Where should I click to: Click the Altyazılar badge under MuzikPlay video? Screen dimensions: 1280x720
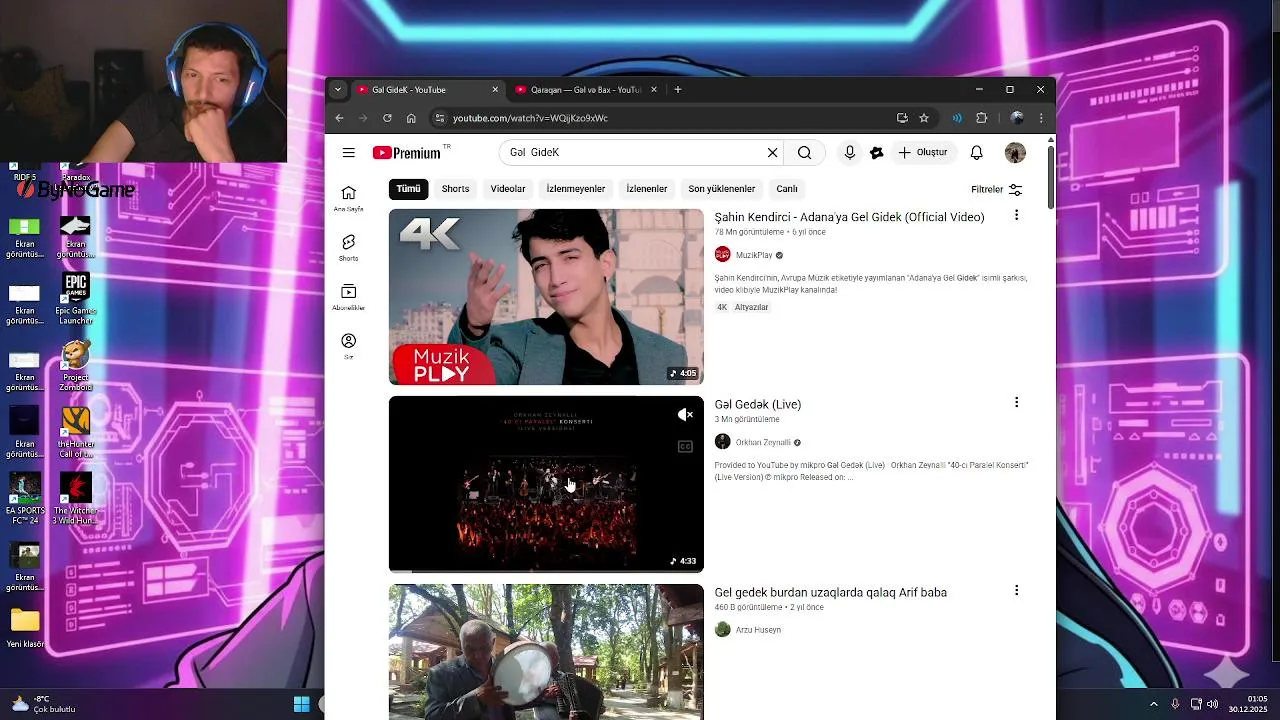[752, 307]
